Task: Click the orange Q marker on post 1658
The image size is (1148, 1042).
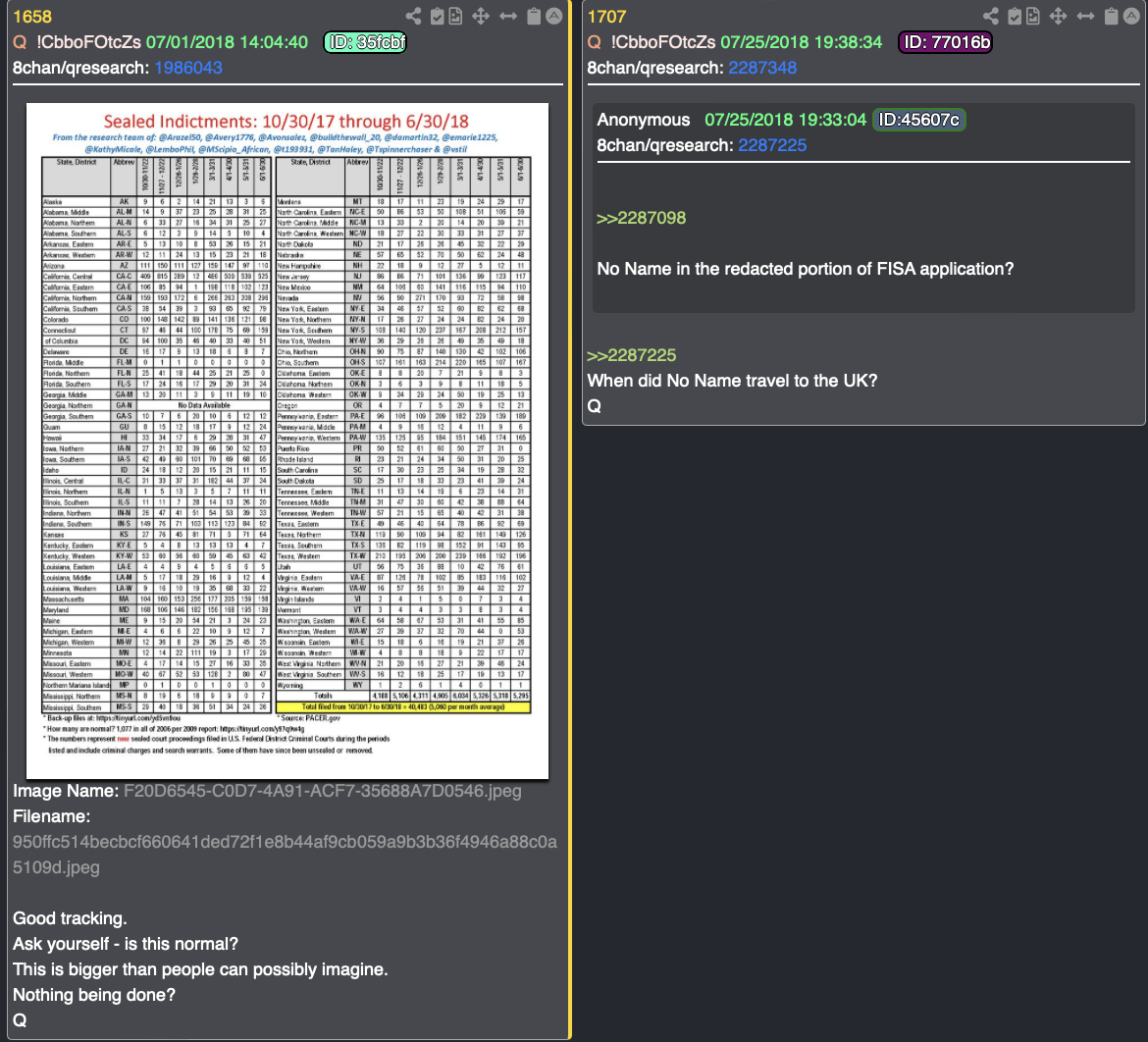Action: 20,42
